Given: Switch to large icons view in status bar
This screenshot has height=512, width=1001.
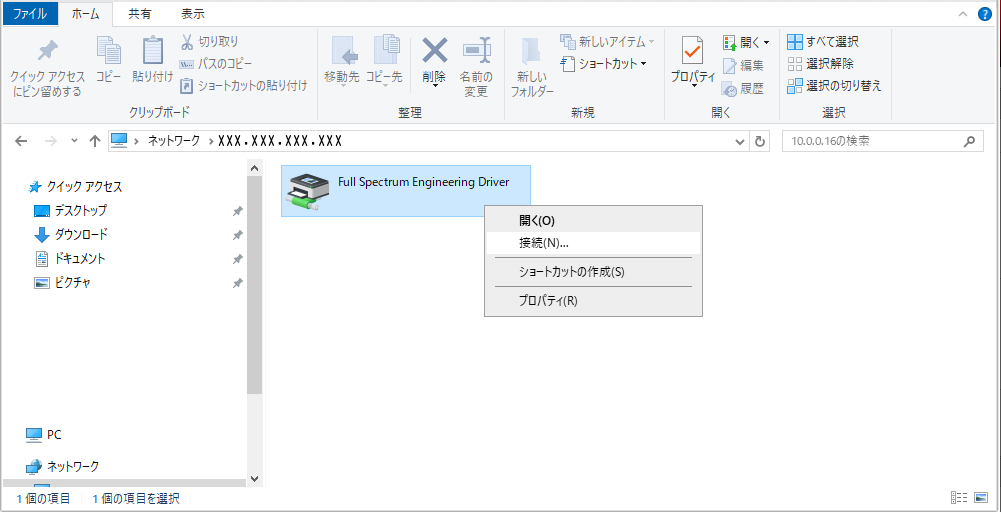Looking at the screenshot, I should [x=980, y=498].
